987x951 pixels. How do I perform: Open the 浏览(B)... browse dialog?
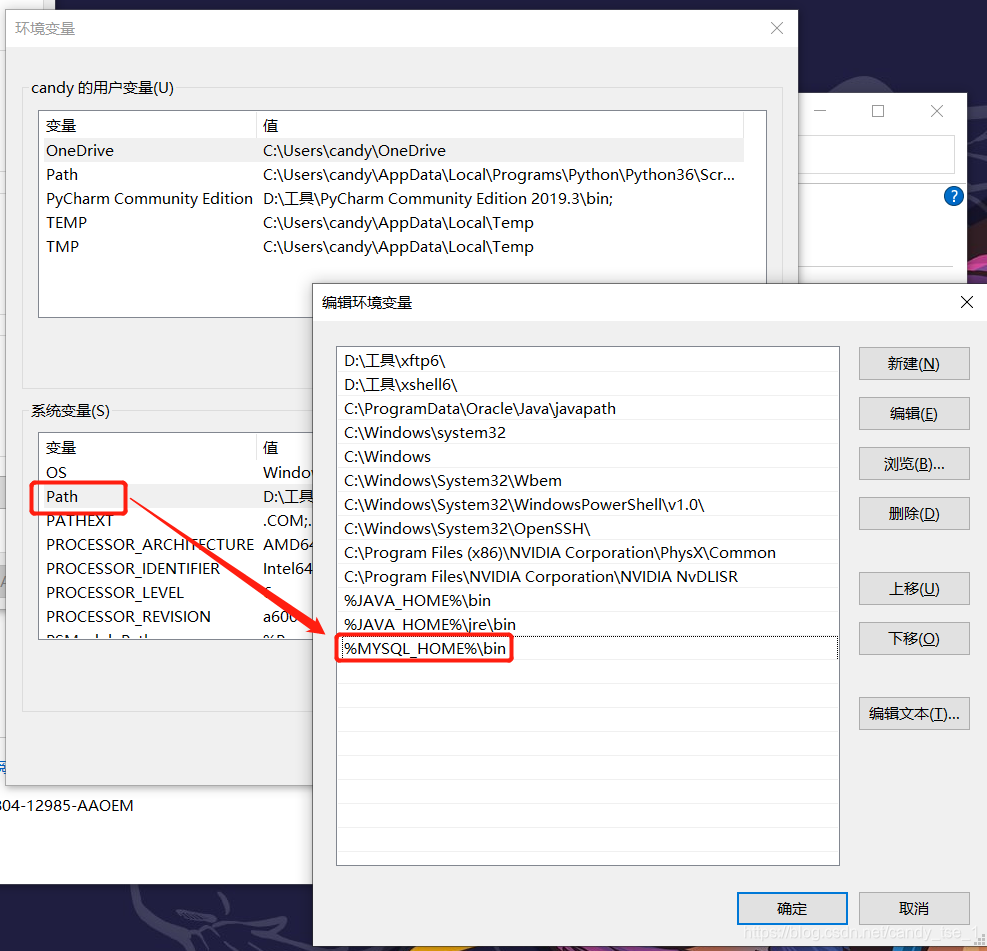tap(912, 463)
